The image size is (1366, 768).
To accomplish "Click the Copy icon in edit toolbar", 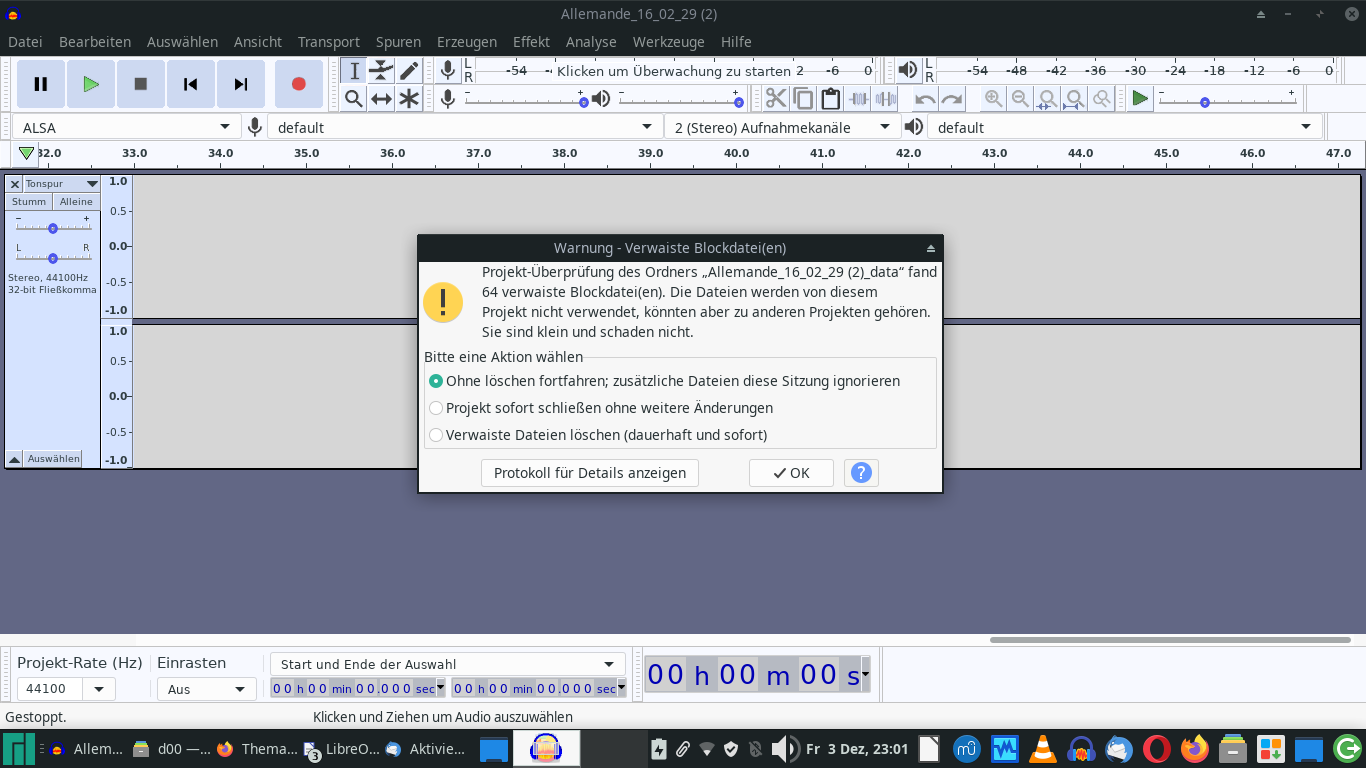I will click(x=803, y=98).
